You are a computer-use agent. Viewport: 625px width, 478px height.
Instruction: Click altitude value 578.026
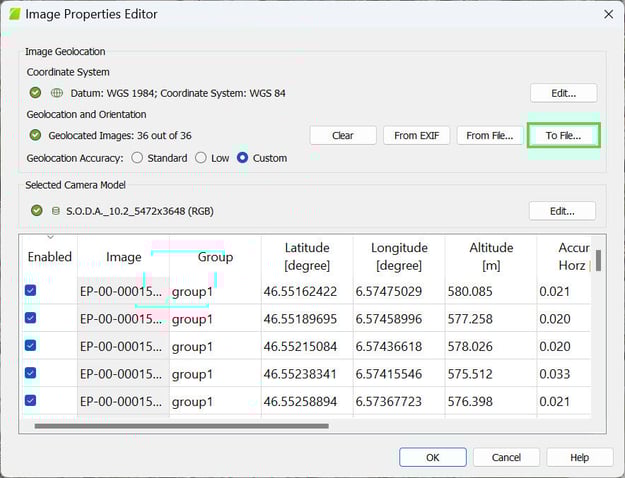pyautogui.click(x=470, y=346)
